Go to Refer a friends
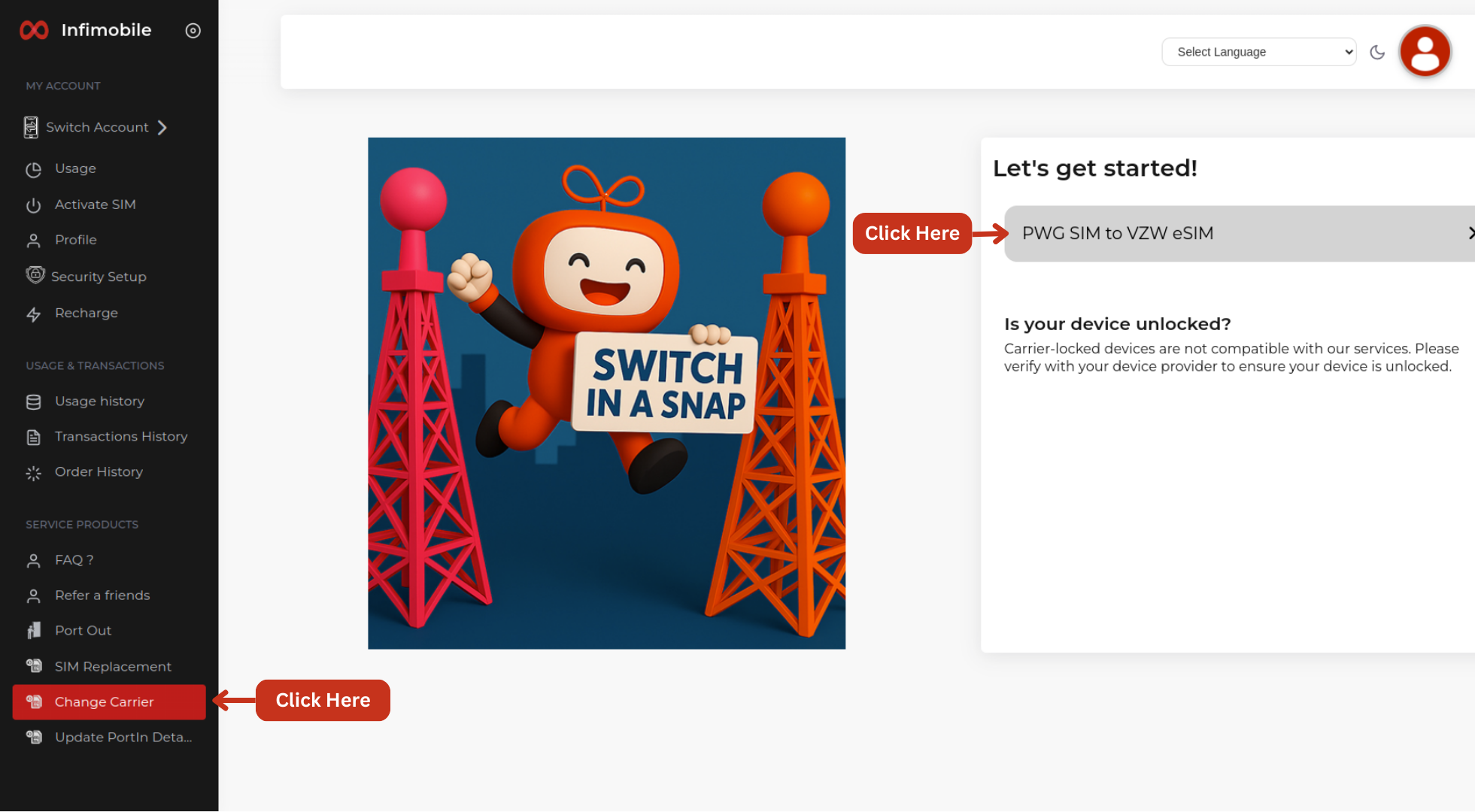Image resolution: width=1475 pixels, height=812 pixels. tap(102, 595)
